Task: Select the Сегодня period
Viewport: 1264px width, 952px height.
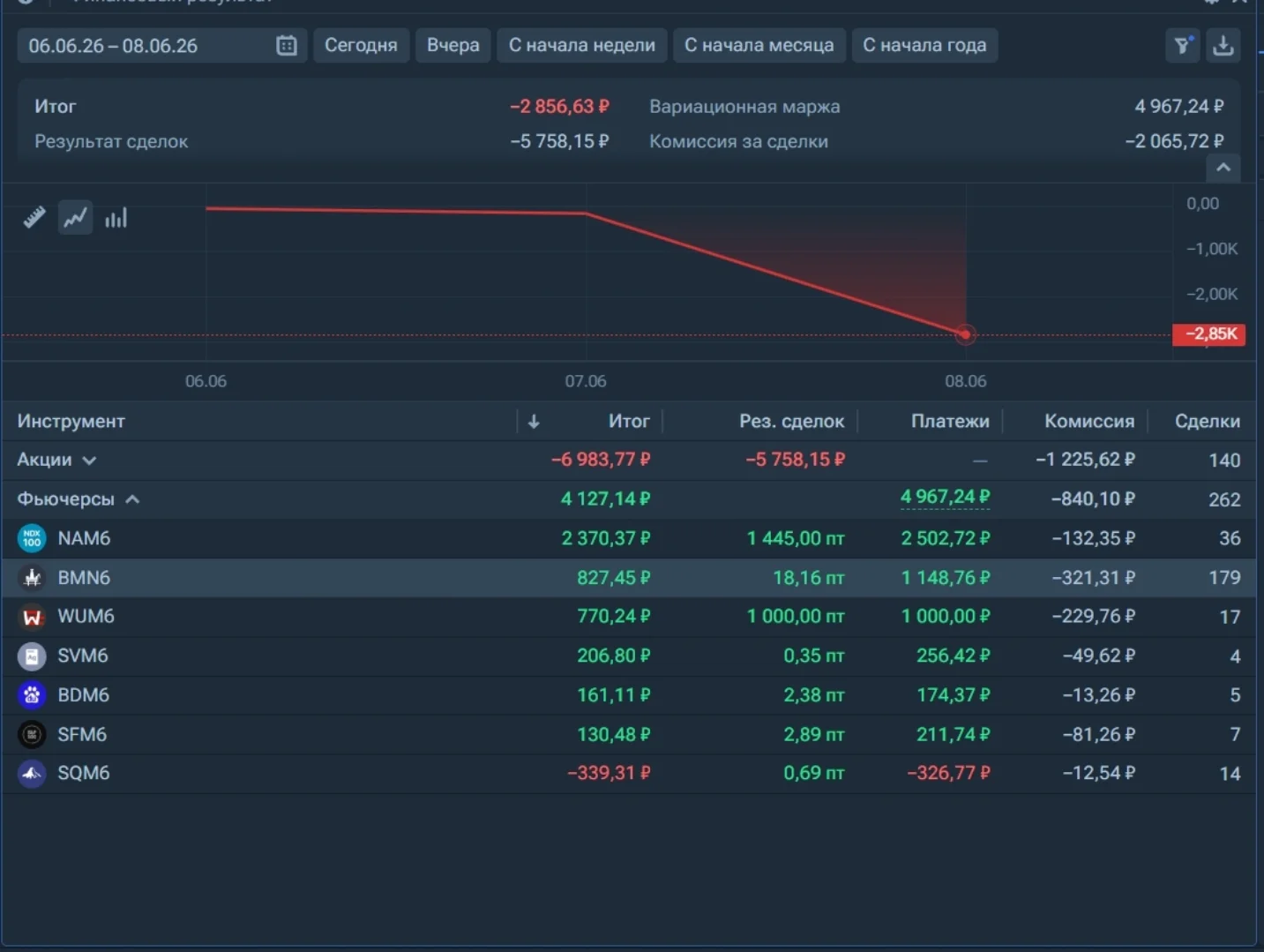Action: pos(361,45)
